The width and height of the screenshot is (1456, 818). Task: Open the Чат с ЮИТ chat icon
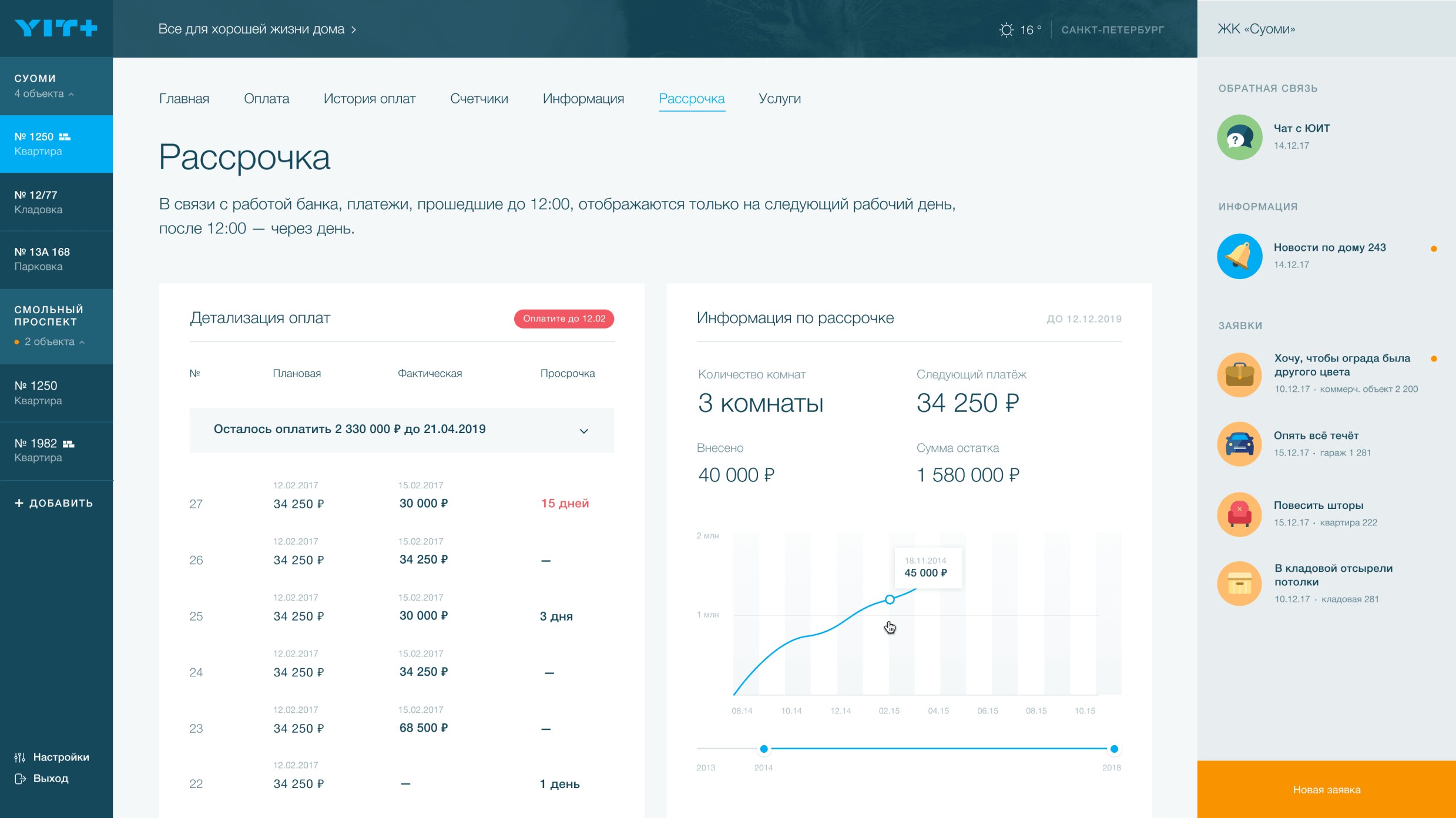point(1239,137)
